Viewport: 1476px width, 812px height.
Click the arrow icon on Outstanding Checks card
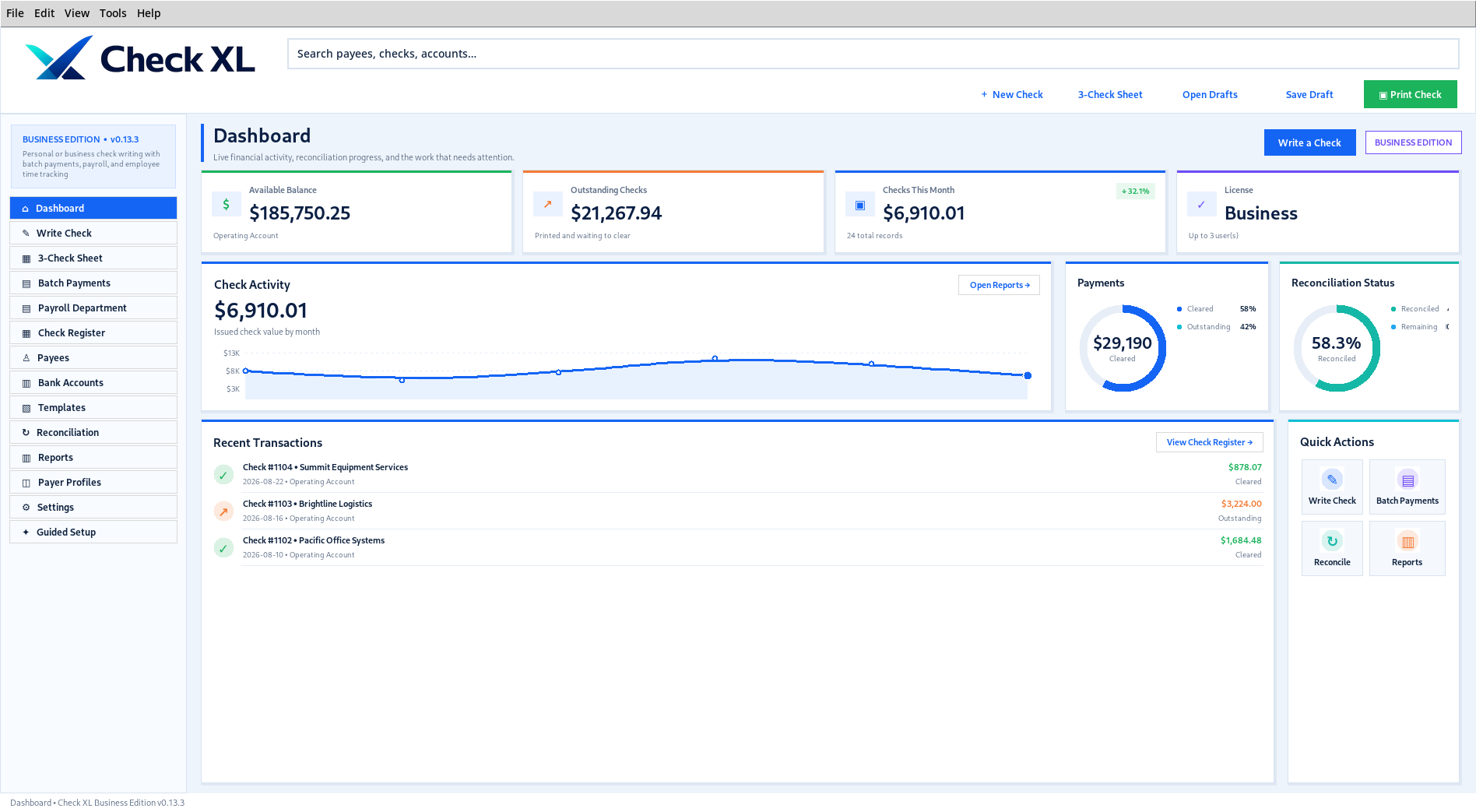tap(548, 204)
